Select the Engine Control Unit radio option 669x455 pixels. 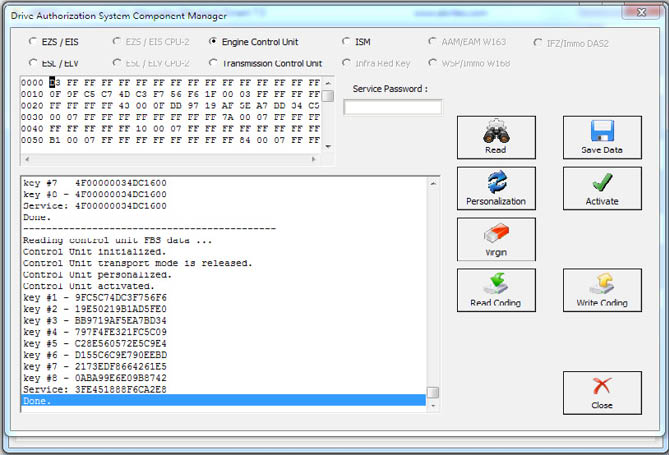tap(214, 42)
